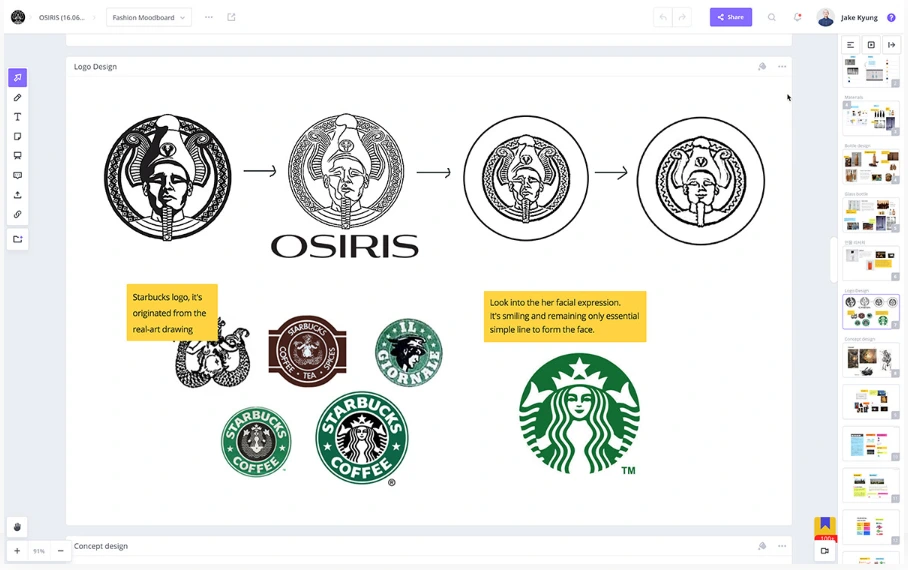Open the comment tool
Screen dimensions: 908x570
17,176
